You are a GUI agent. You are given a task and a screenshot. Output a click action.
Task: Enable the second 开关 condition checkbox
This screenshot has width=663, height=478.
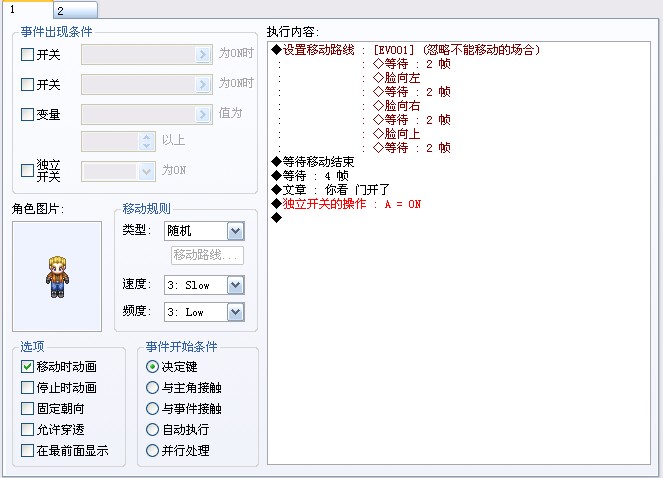[27, 85]
